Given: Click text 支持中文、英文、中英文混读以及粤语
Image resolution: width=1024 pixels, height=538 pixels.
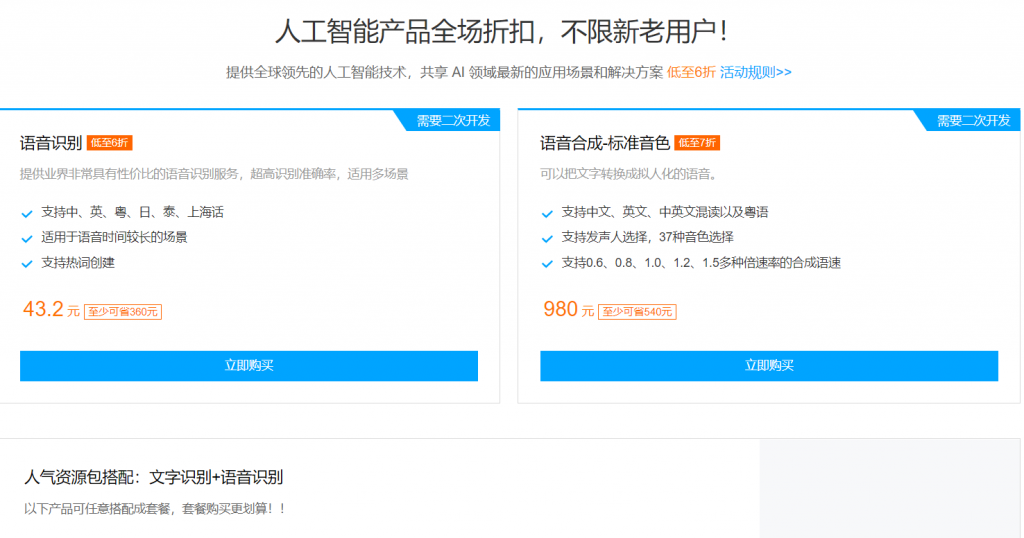Looking at the screenshot, I should click(665, 212).
